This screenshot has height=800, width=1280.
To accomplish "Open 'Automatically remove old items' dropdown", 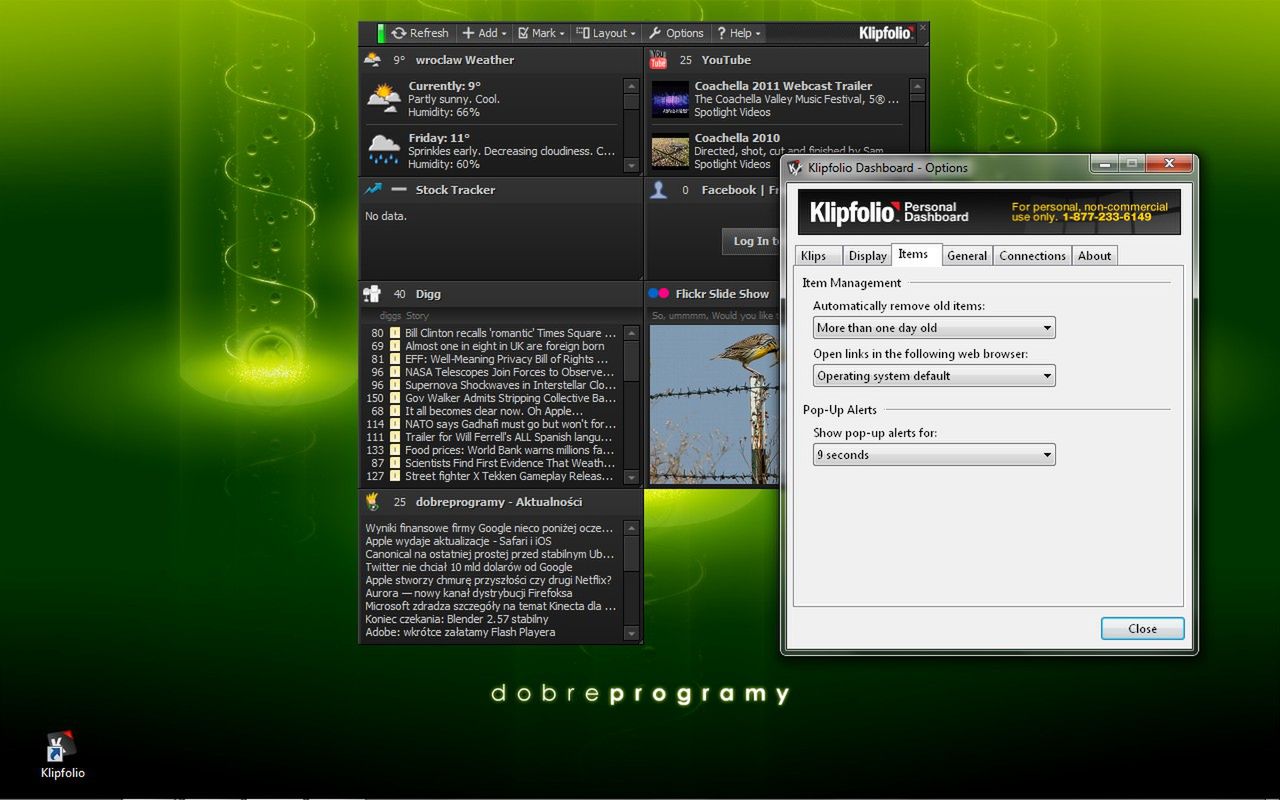I will pyautogui.click(x=934, y=327).
